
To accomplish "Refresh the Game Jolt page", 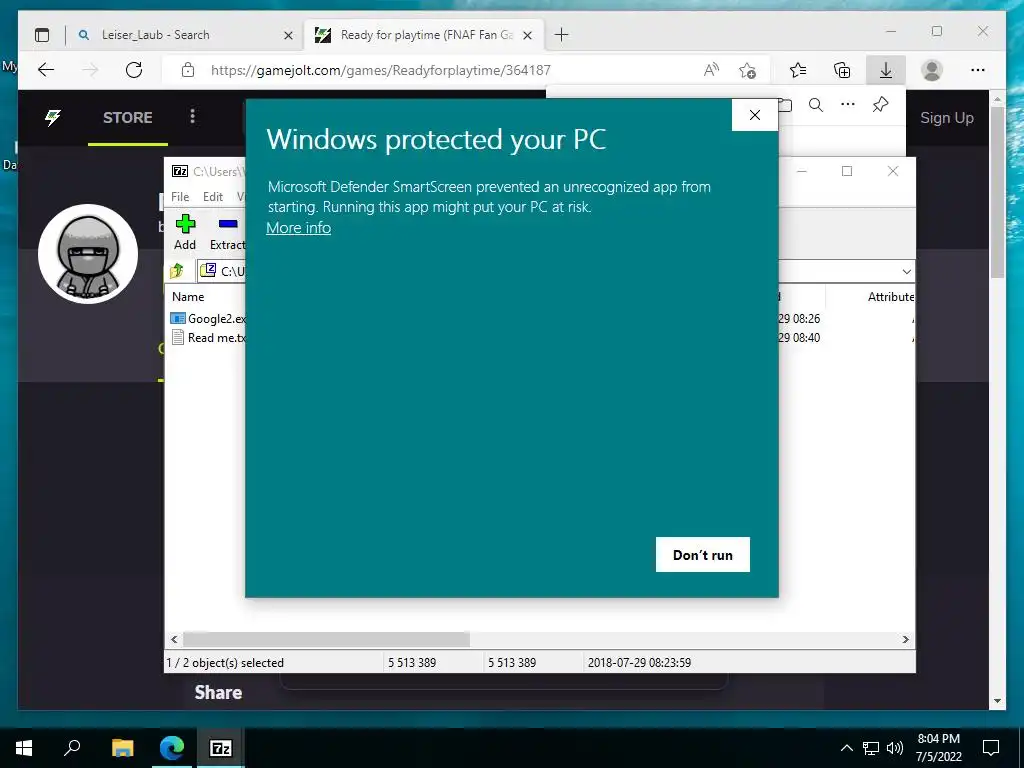I will pos(134,70).
